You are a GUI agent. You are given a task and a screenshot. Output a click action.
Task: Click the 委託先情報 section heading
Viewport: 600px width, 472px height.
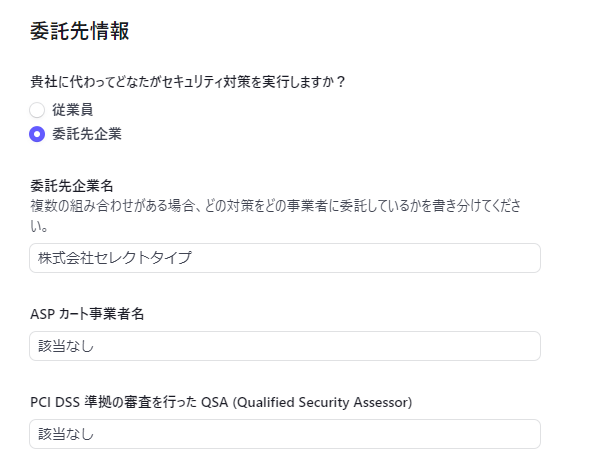[80, 31]
